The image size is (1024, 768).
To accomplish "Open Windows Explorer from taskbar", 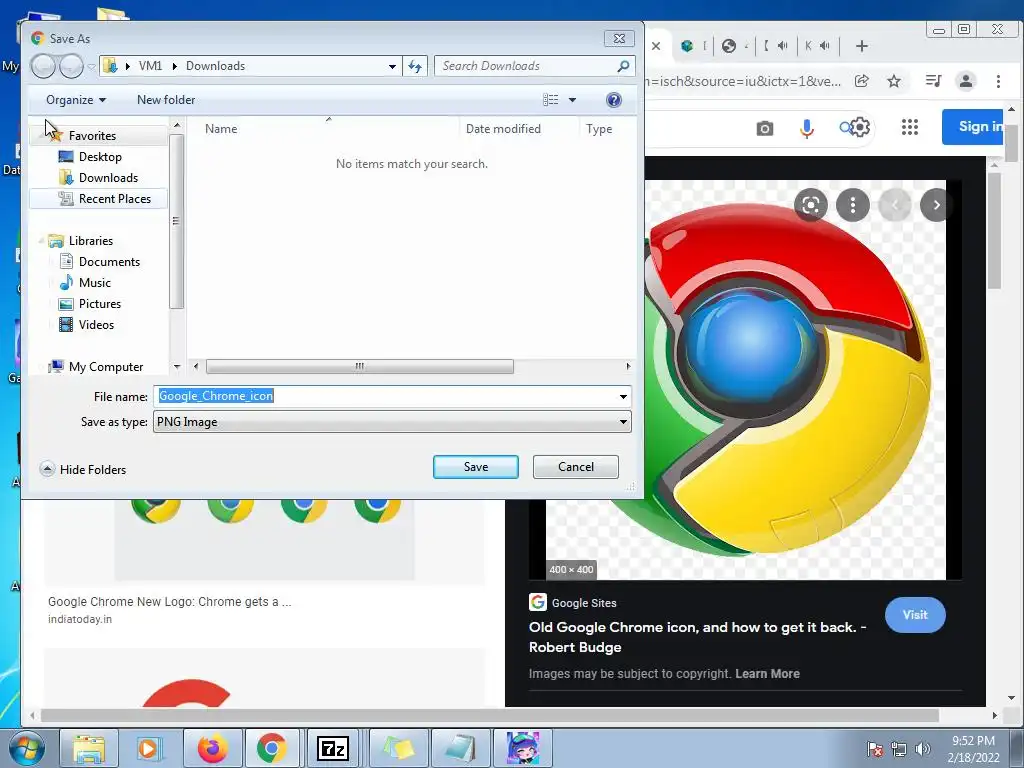I will pos(89,748).
